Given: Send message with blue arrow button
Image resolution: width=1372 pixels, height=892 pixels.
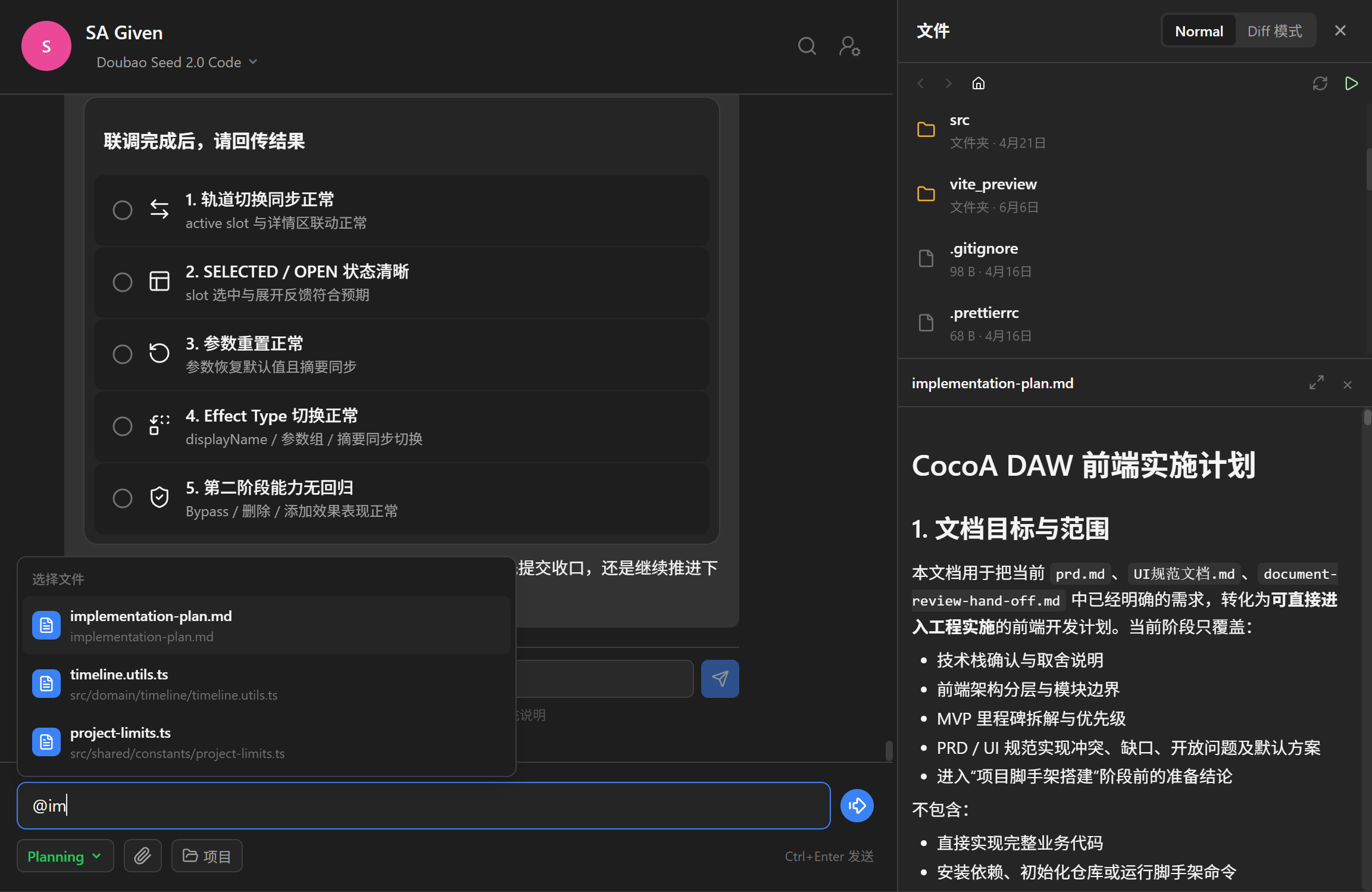Looking at the screenshot, I should tap(857, 806).
